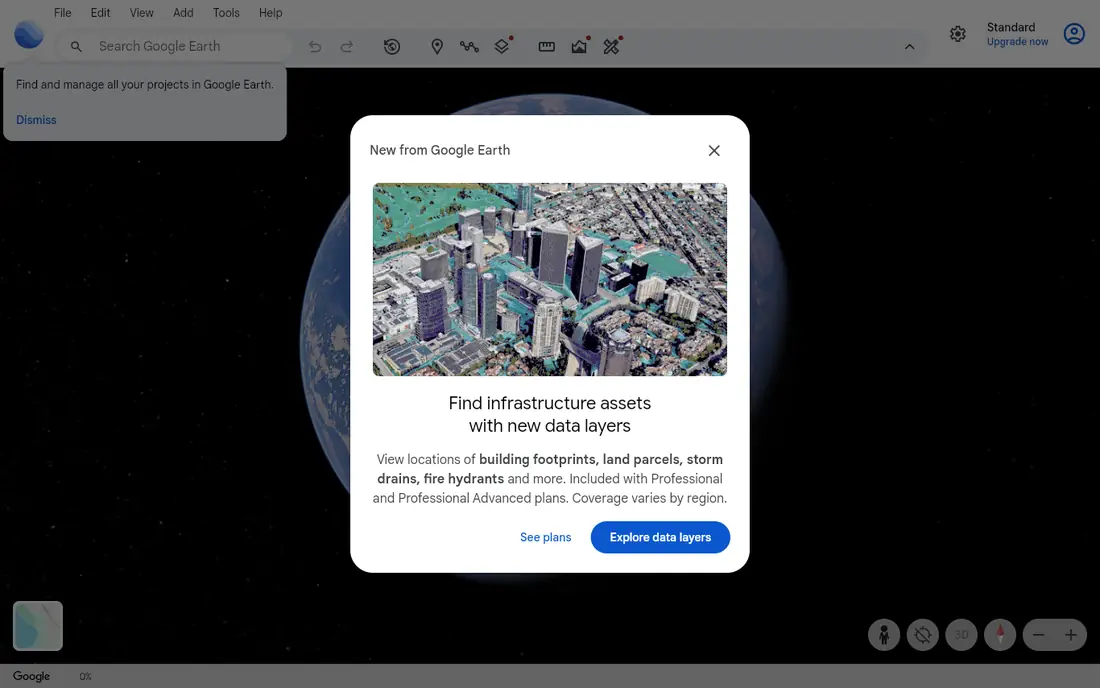The width and height of the screenshot is (1100, 688).
Task: Click the undo arrow icon
Action: (x=315, y=46)
